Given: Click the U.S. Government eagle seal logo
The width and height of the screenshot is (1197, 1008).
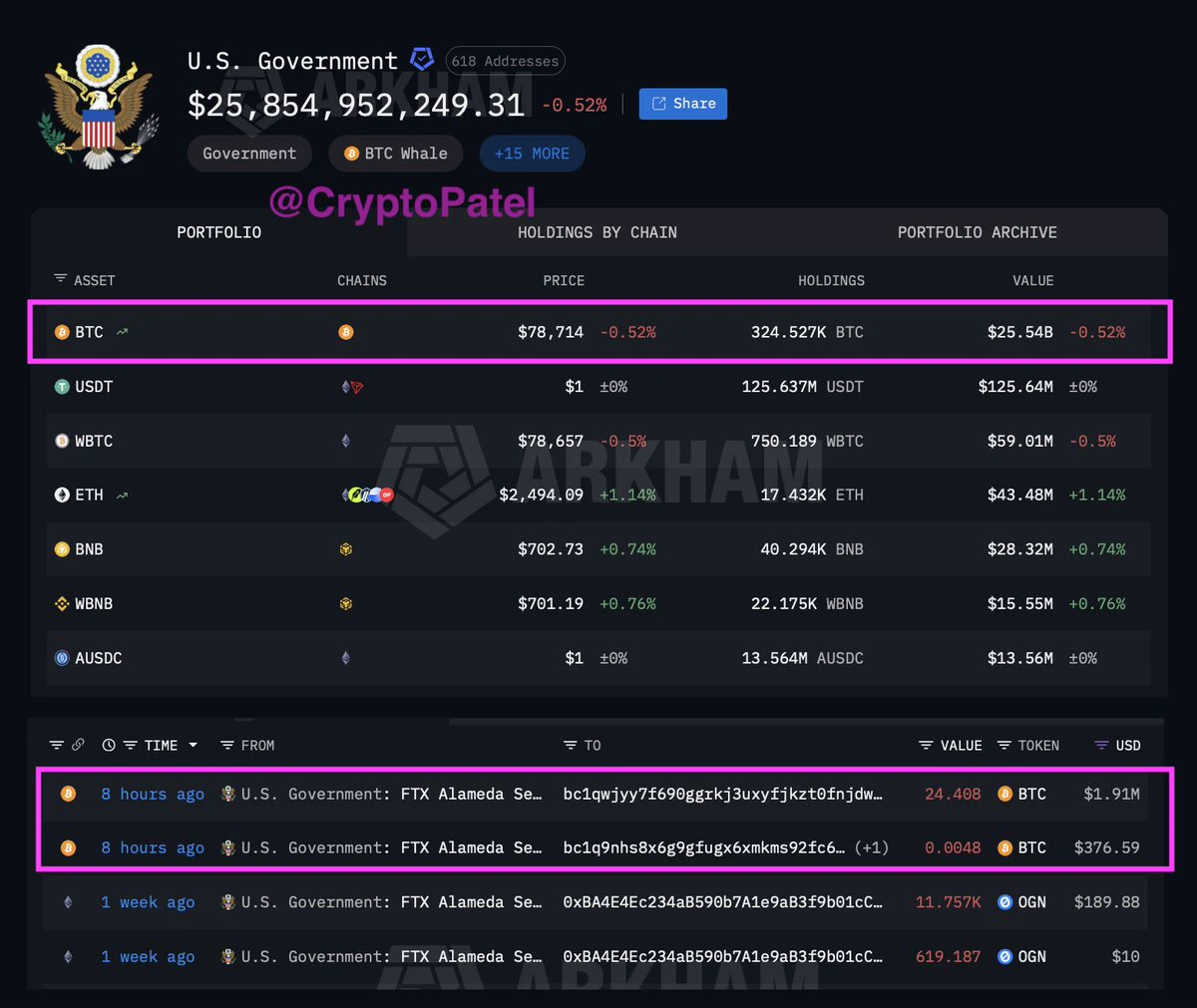Looking at the screenshot, I should [98, 107].
